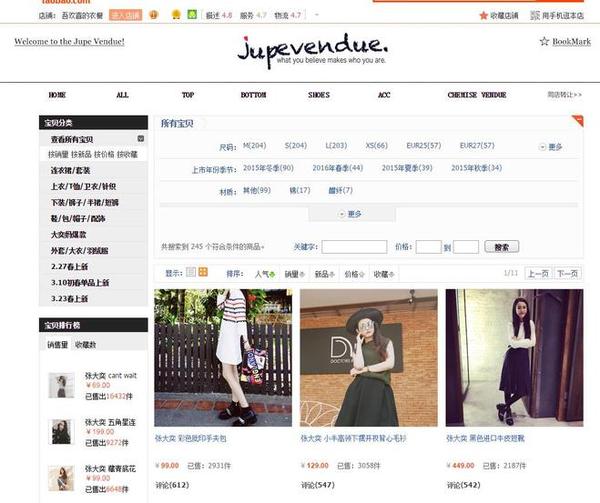The width and height of the screenshot is (600, 503).
Task: Expand shop rating details dropdown arrow
Action: click(316, 15)
